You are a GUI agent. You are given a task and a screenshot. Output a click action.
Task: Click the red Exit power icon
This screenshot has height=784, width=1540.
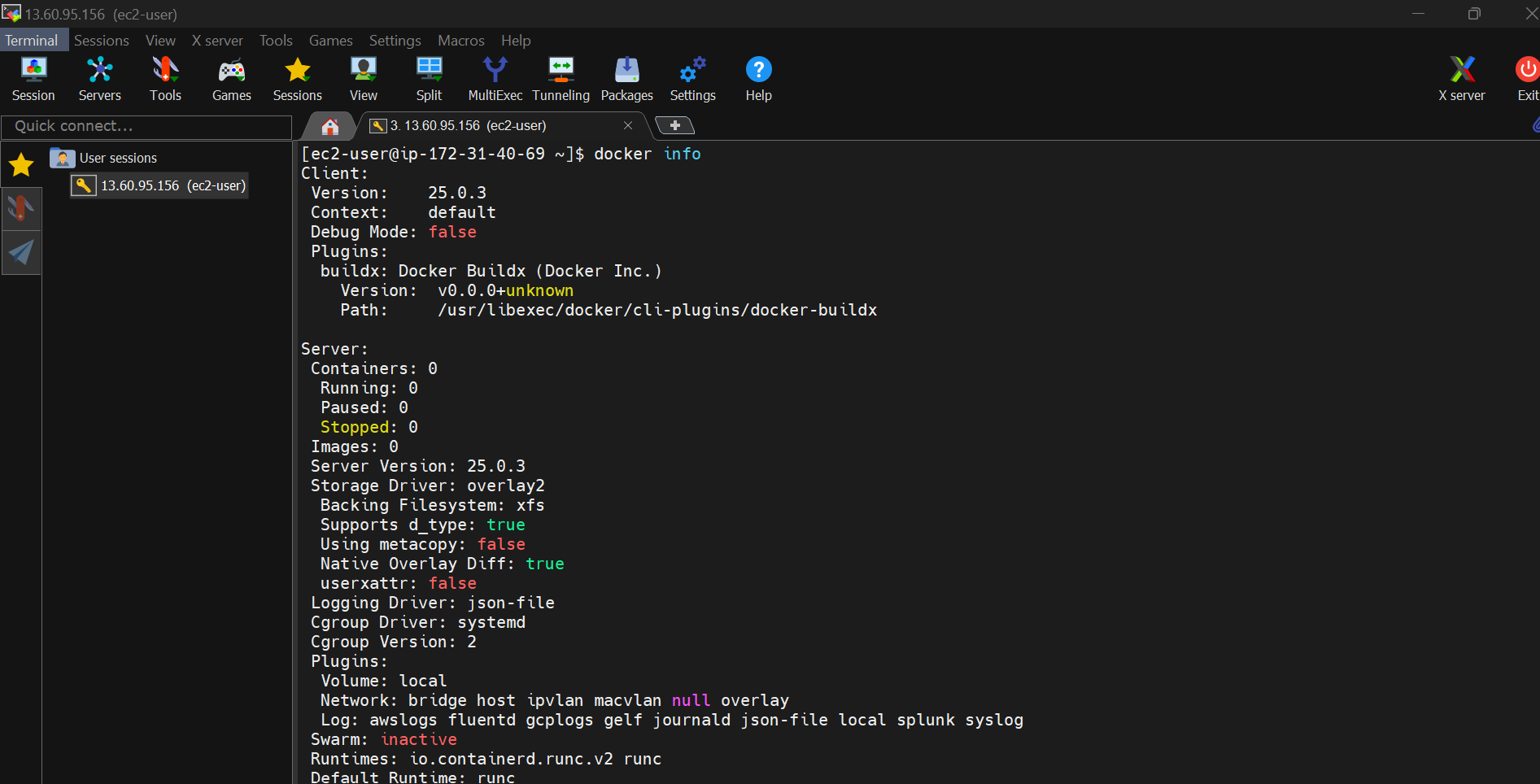click(x=1527, y=79)
